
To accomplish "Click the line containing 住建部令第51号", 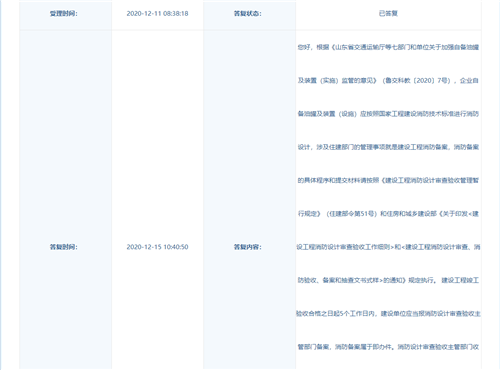I will 388,214.
